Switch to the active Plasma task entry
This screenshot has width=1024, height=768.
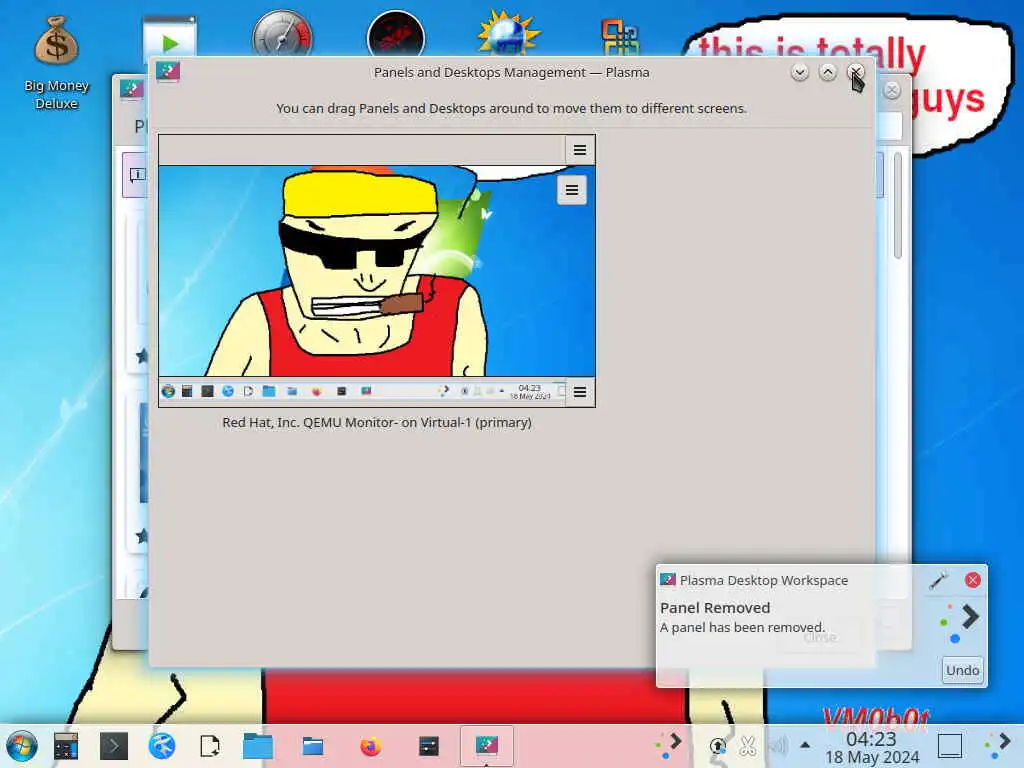point(487,746)
